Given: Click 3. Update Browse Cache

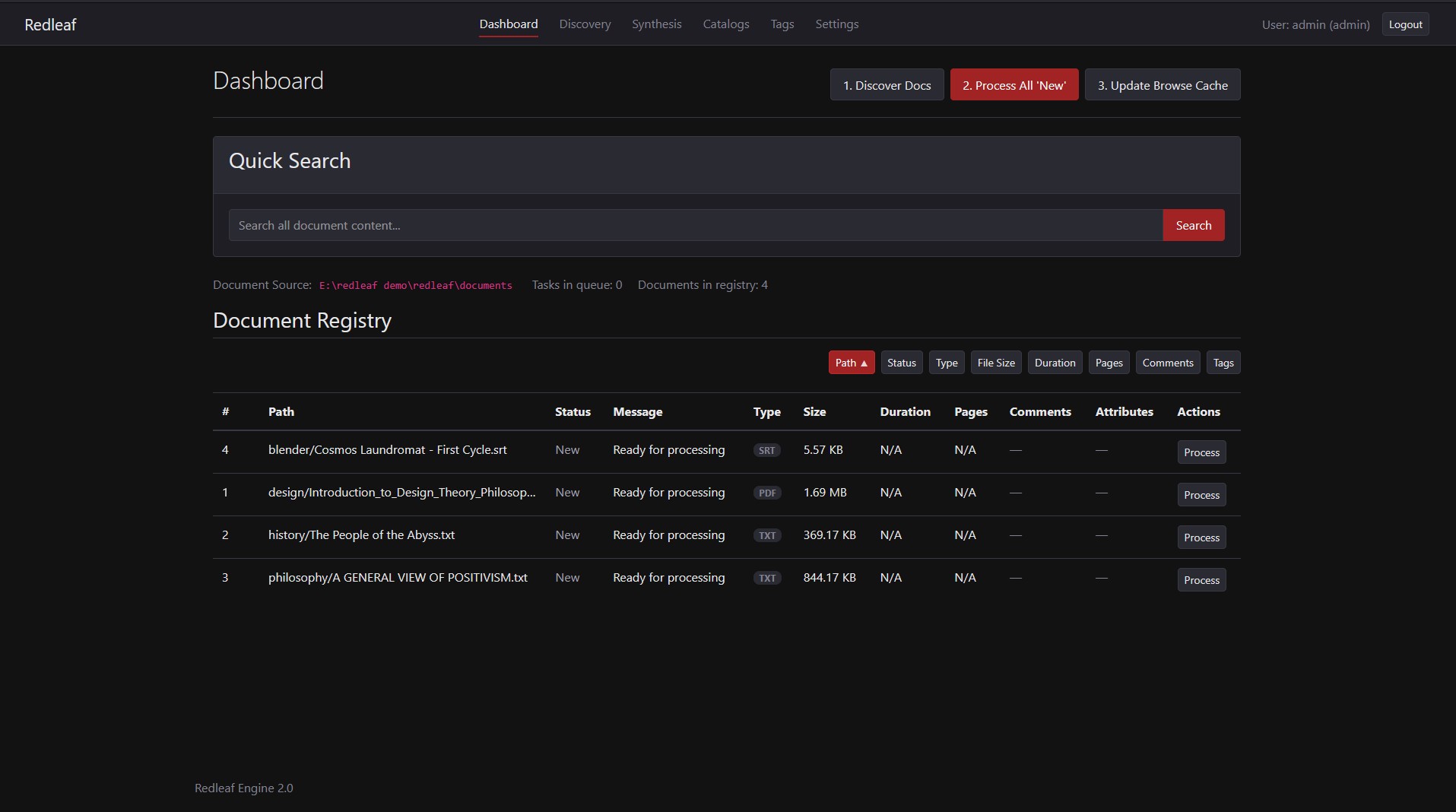Looking at the screenshot, I should click(1162, 85).
